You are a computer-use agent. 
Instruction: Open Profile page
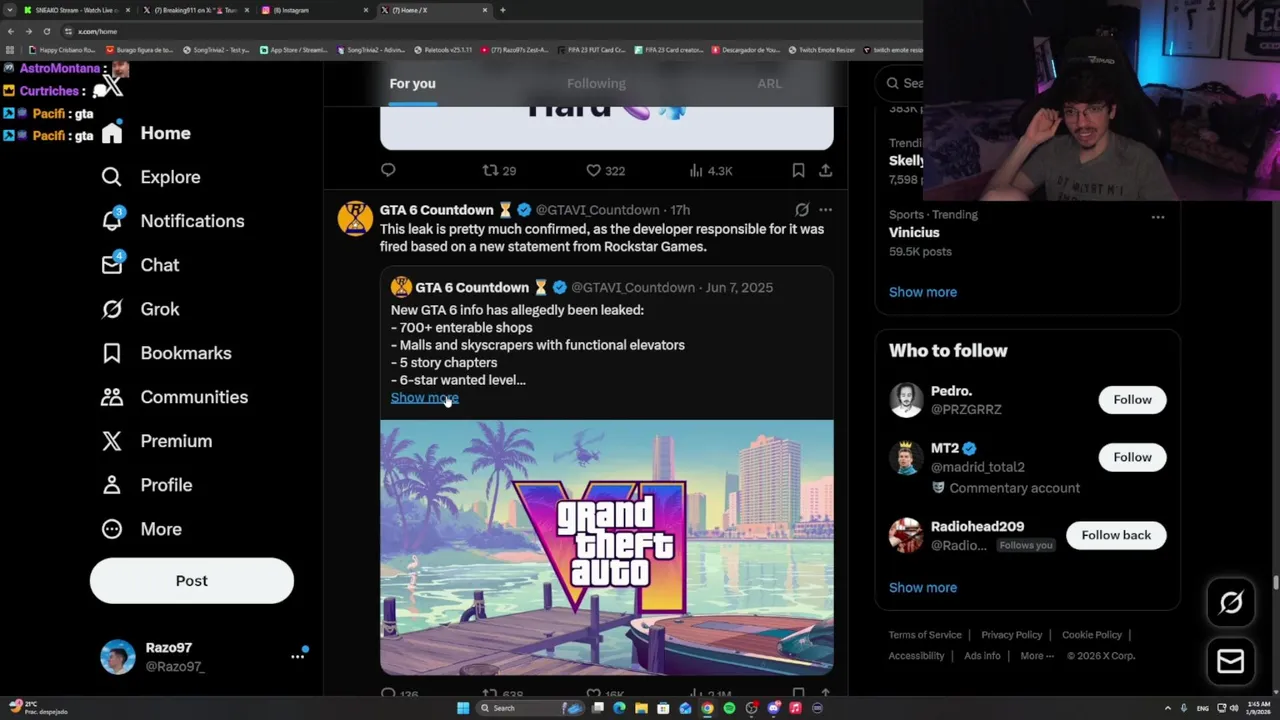146,485
